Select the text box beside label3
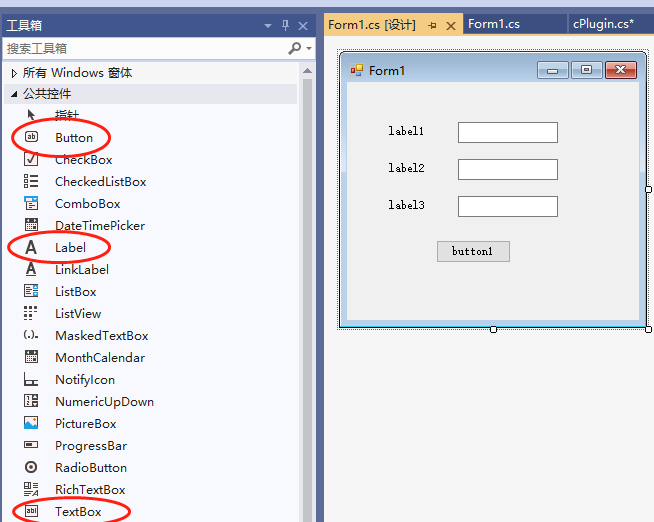The image size is (654, 522). [x=508, y=206]
